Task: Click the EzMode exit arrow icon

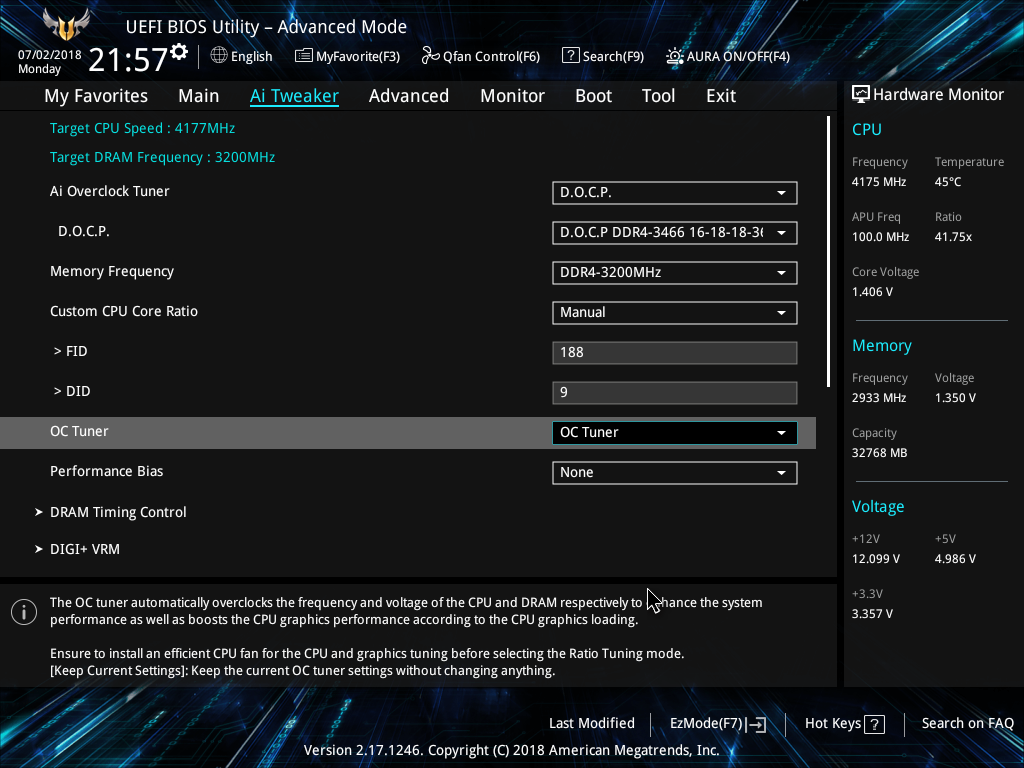Action: (x=756, y=724)
